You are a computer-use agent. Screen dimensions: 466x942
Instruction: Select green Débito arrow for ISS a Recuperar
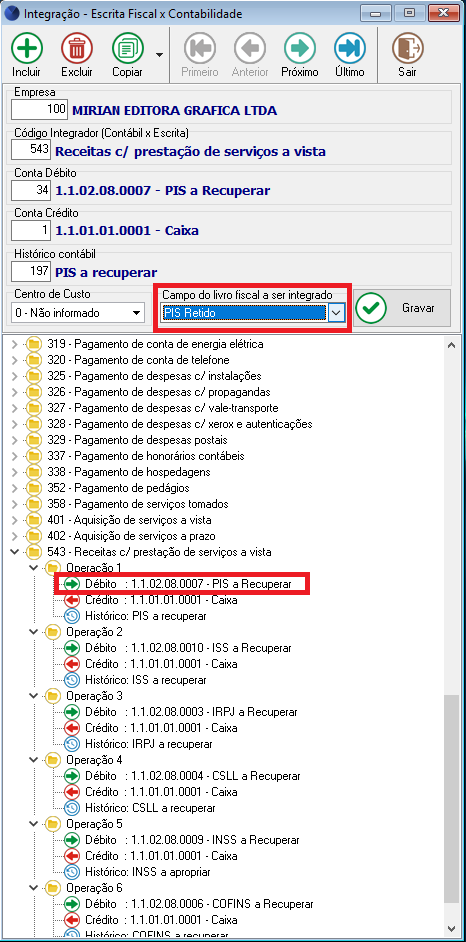click(71, 648)
